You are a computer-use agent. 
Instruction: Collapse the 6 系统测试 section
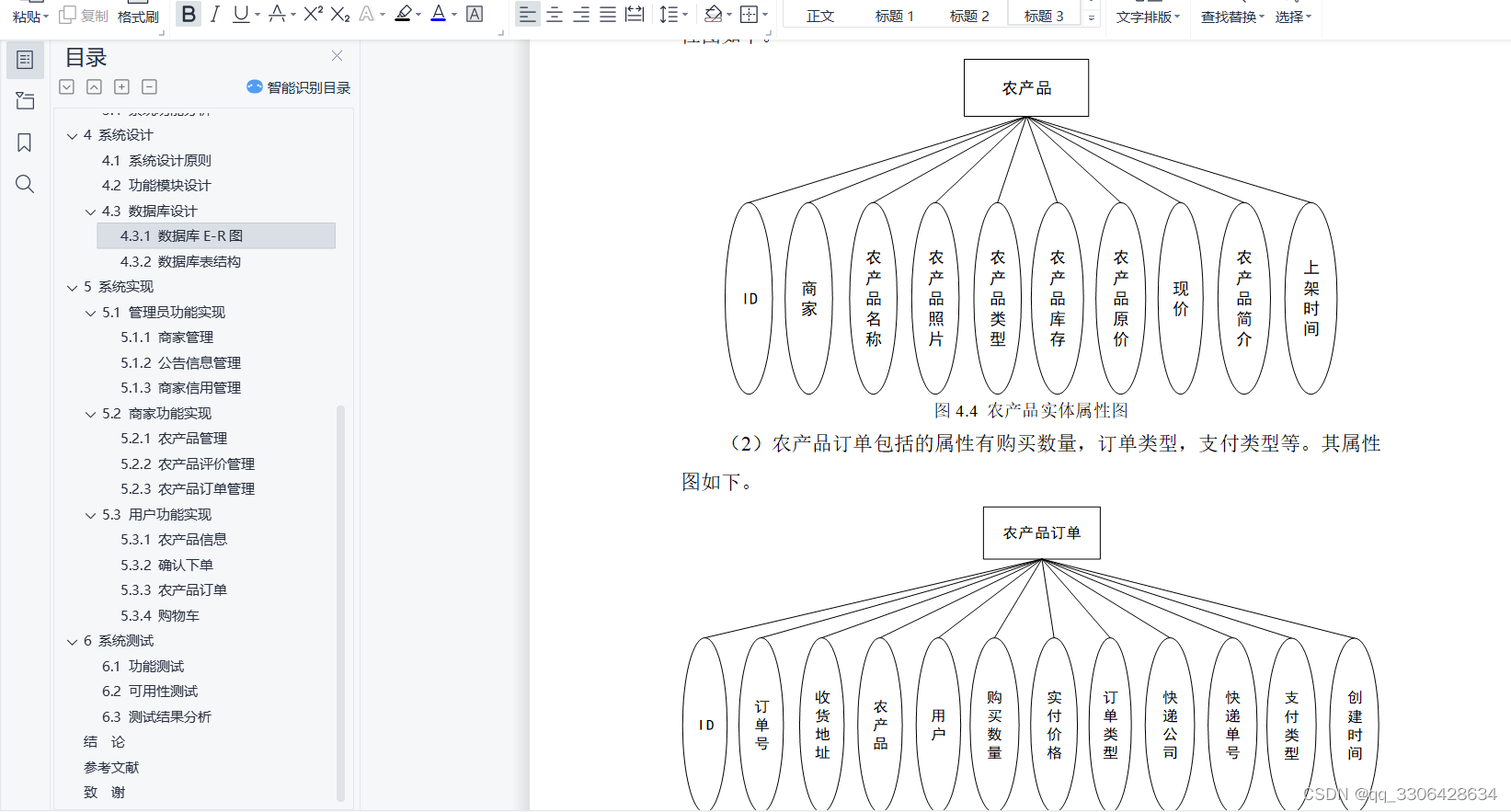(x=72, y=642)
